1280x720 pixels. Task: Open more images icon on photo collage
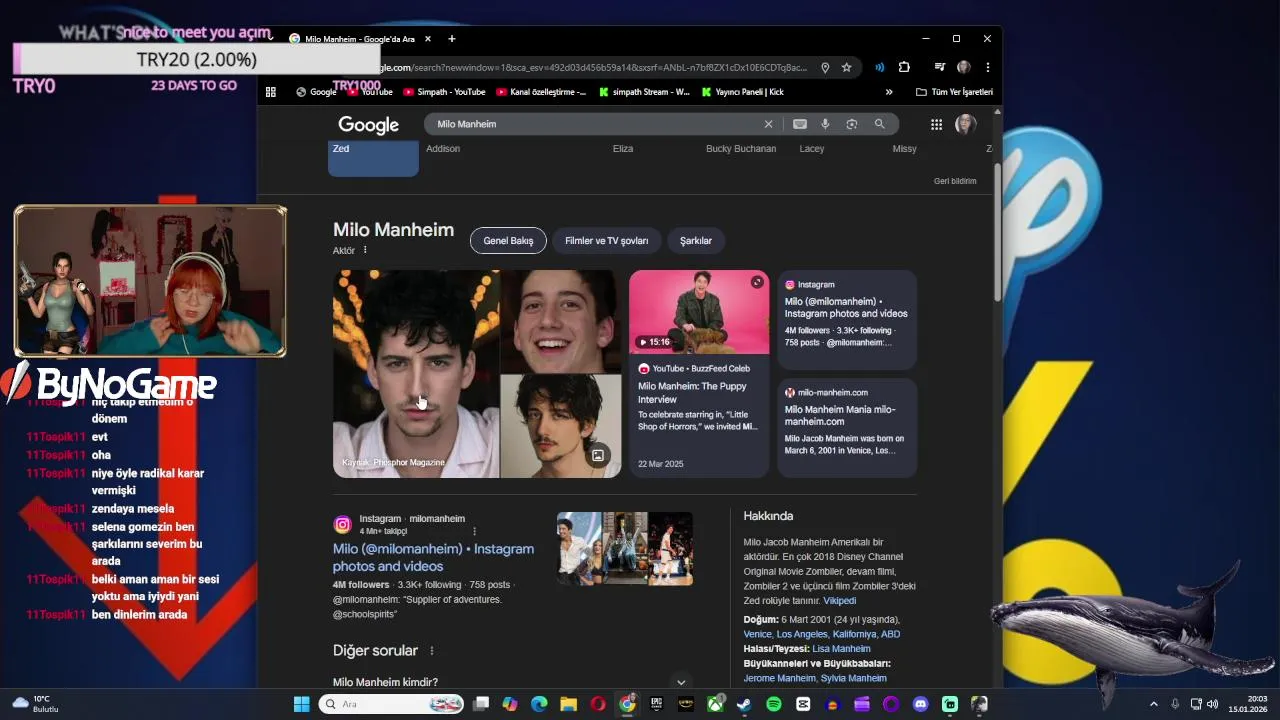[x=598, y=455]
